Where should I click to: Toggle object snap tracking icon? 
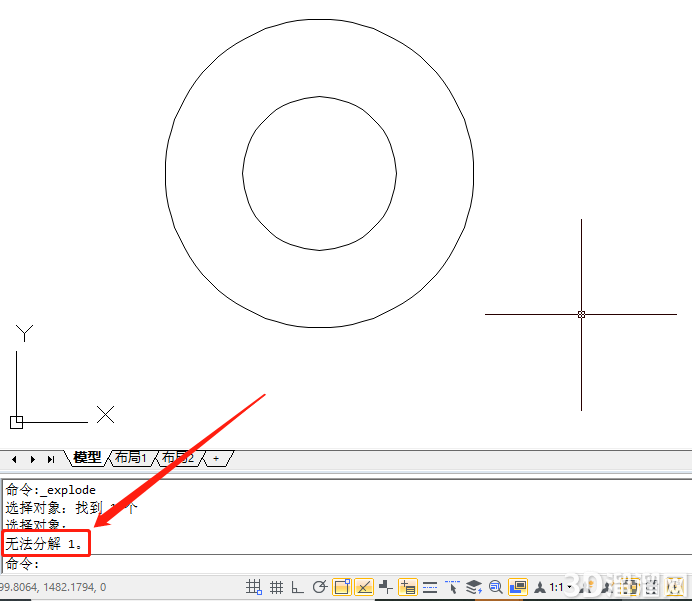(364, 587)
